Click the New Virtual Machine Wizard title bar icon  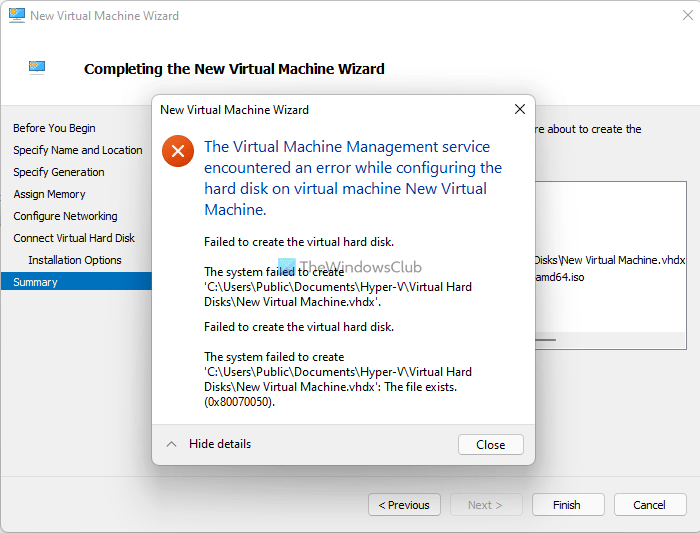(x=16, y=16)
